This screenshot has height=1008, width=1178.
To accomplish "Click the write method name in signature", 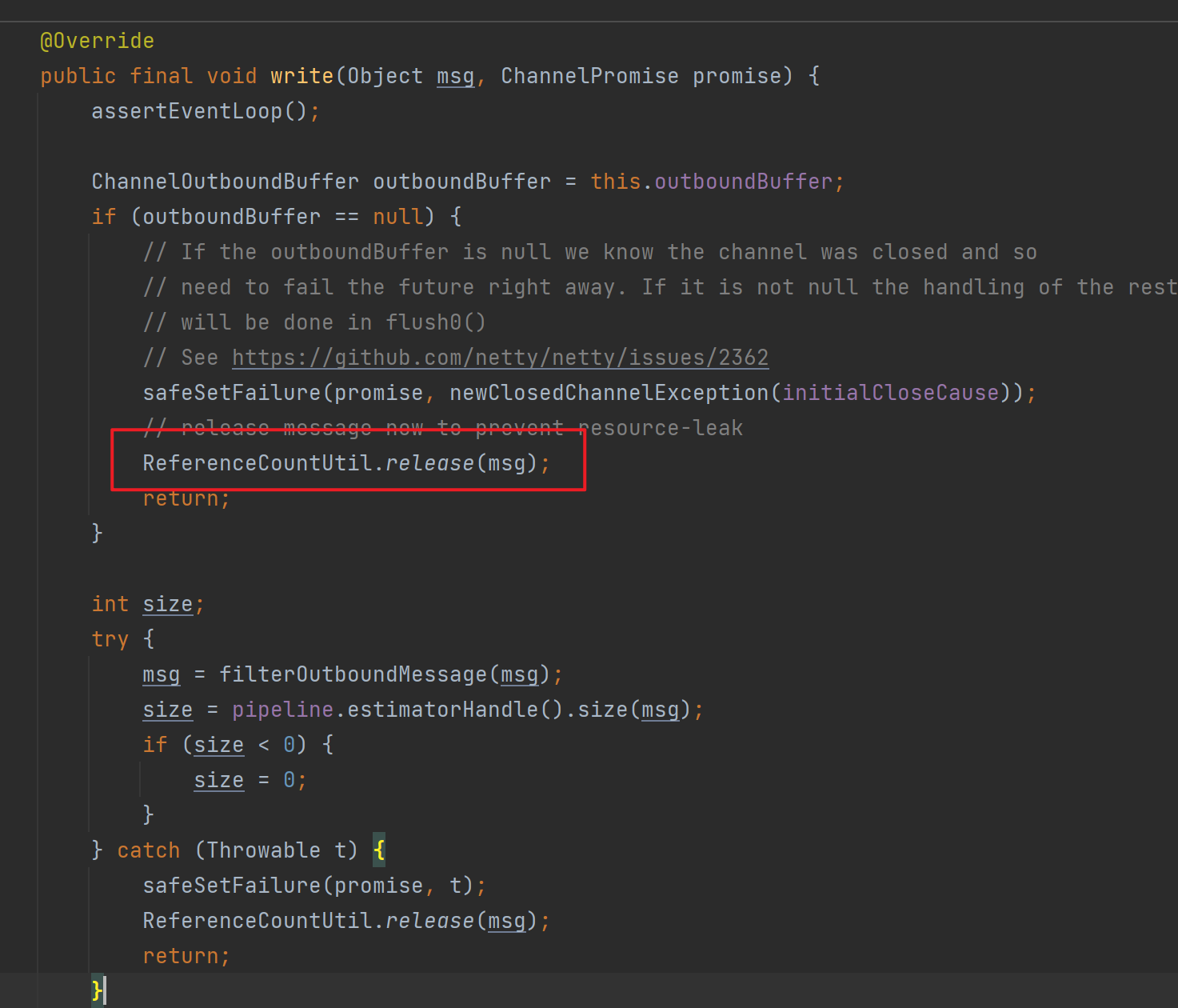I will tap(301, 76).
